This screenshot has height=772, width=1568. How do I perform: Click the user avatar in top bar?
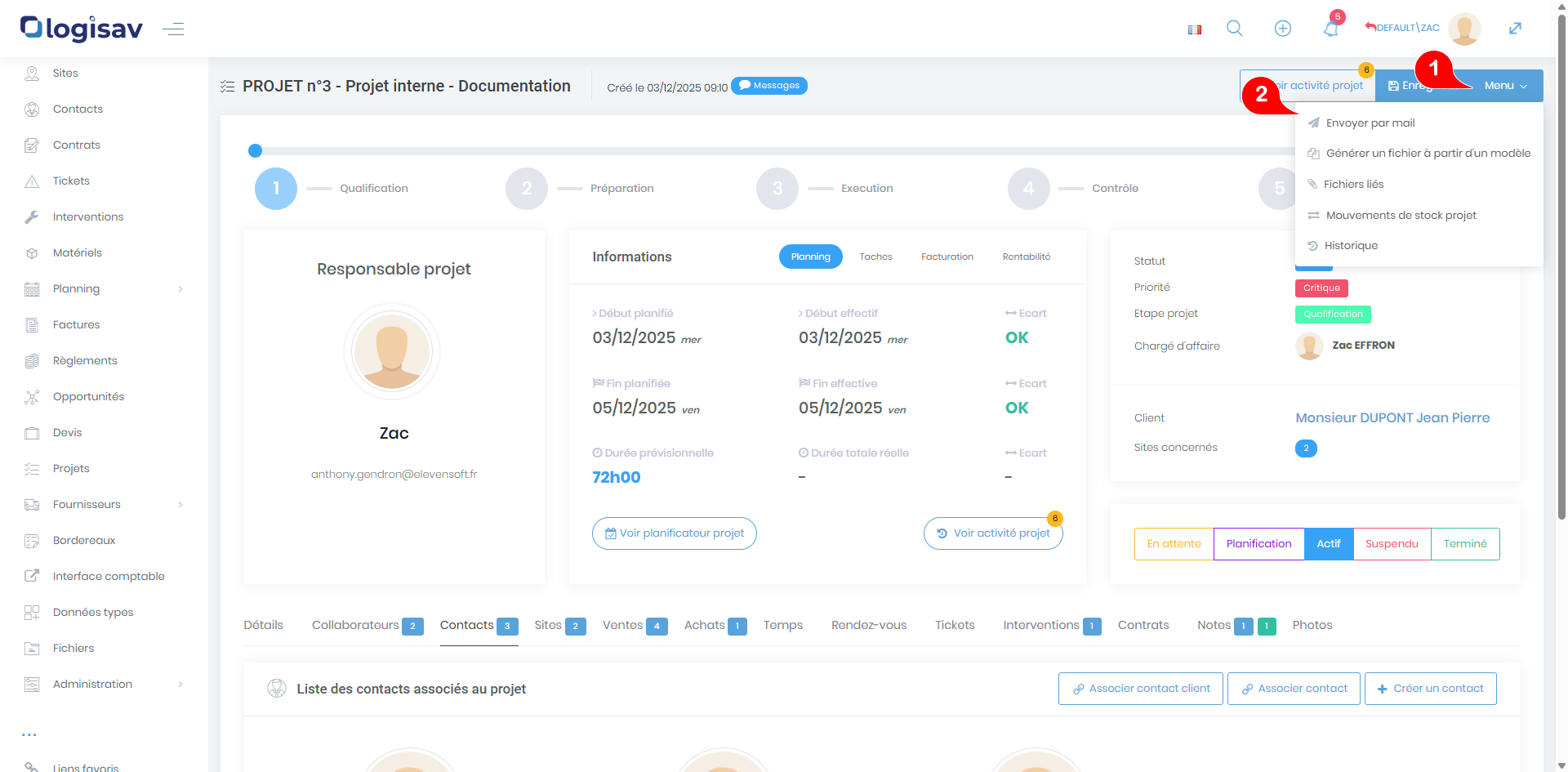(x=1463, y=29)
